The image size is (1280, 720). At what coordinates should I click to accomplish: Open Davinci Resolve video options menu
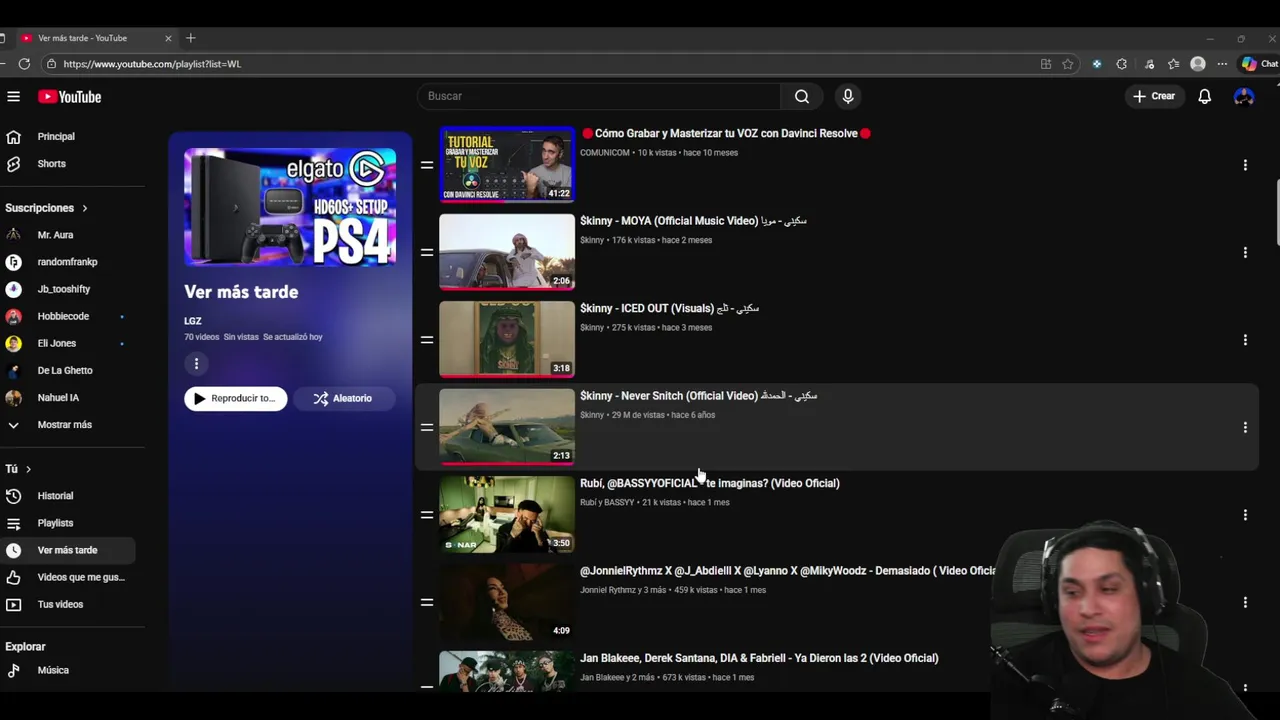(1245, 165)
